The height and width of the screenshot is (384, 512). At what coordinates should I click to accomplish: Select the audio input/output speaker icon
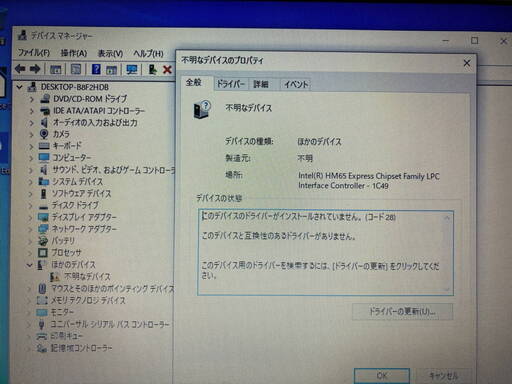coord(44,123)
